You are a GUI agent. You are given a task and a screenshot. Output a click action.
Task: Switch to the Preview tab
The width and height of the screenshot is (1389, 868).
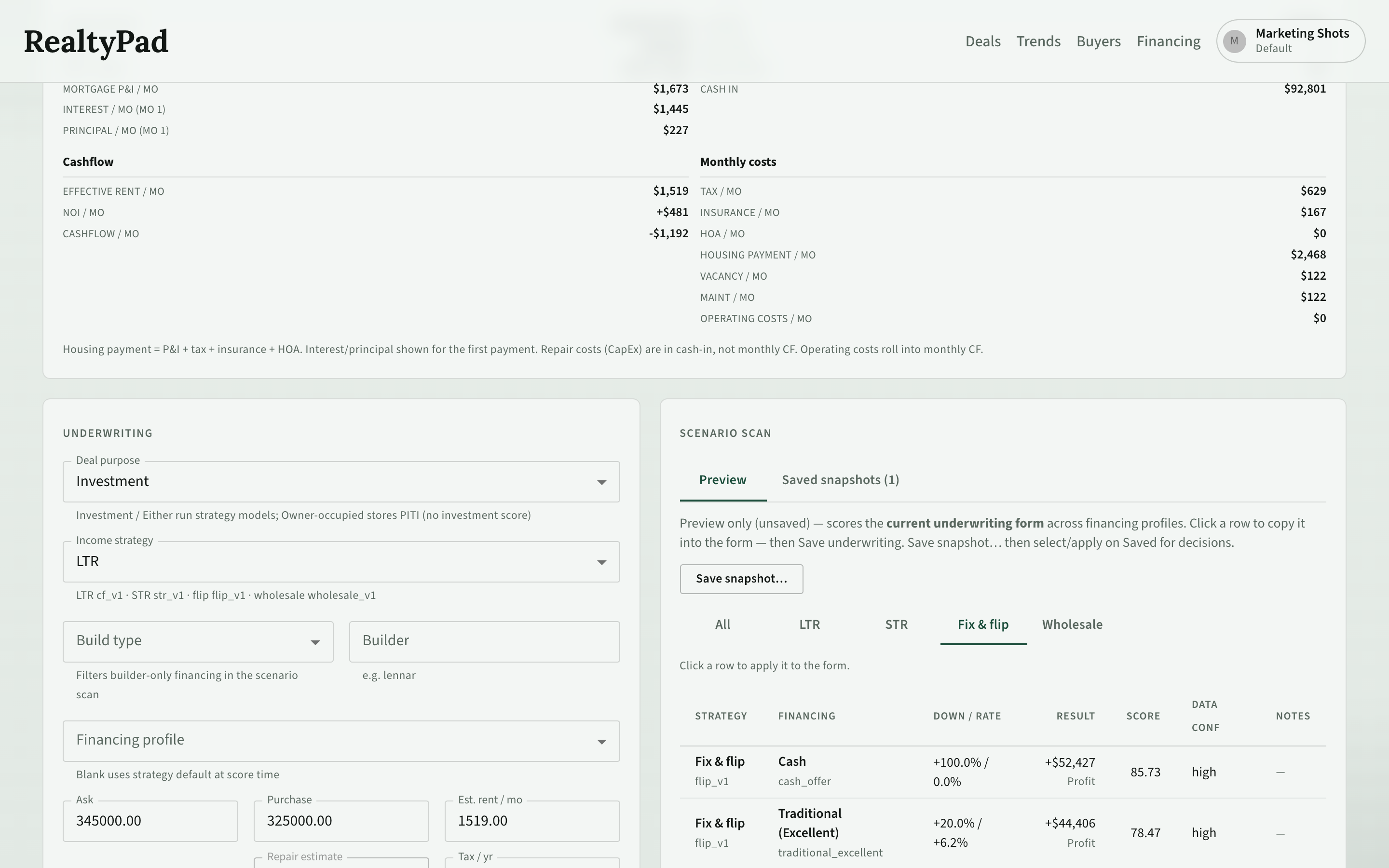point(722,480)
